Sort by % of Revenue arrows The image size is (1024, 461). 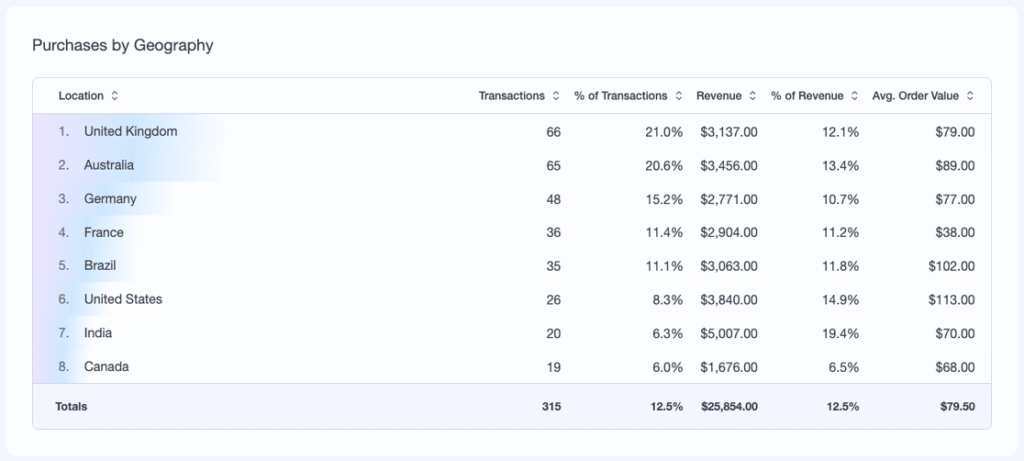(x=854, y=96)
